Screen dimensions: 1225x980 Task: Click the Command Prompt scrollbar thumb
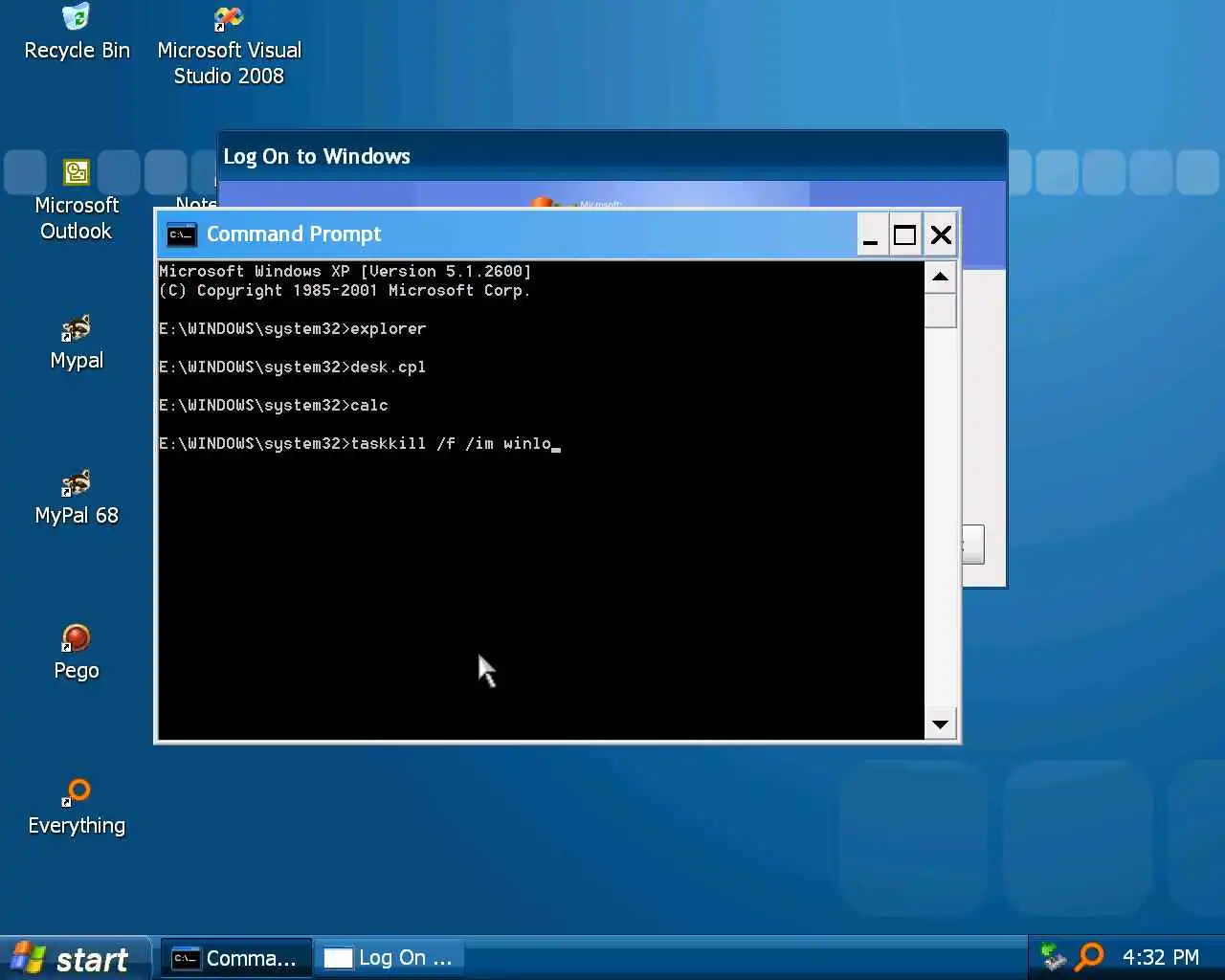pos(941,310)
